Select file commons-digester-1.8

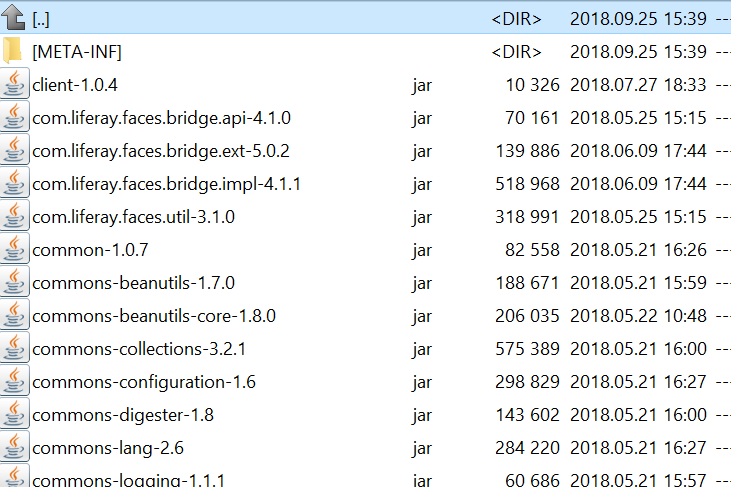click(x=123, y=415)
